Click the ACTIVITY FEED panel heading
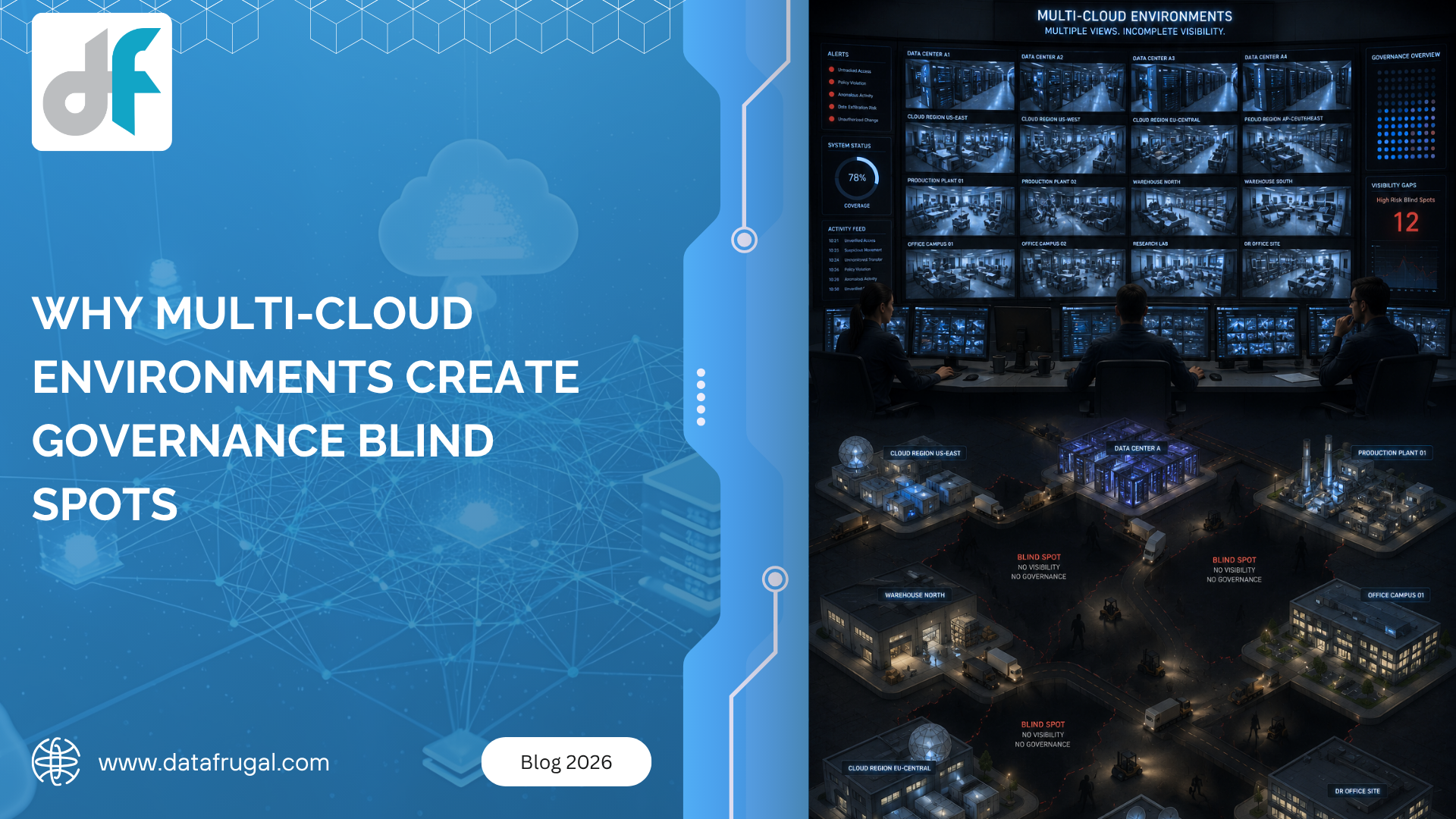Screen dimensions: 1456x819 coord(846,229)
